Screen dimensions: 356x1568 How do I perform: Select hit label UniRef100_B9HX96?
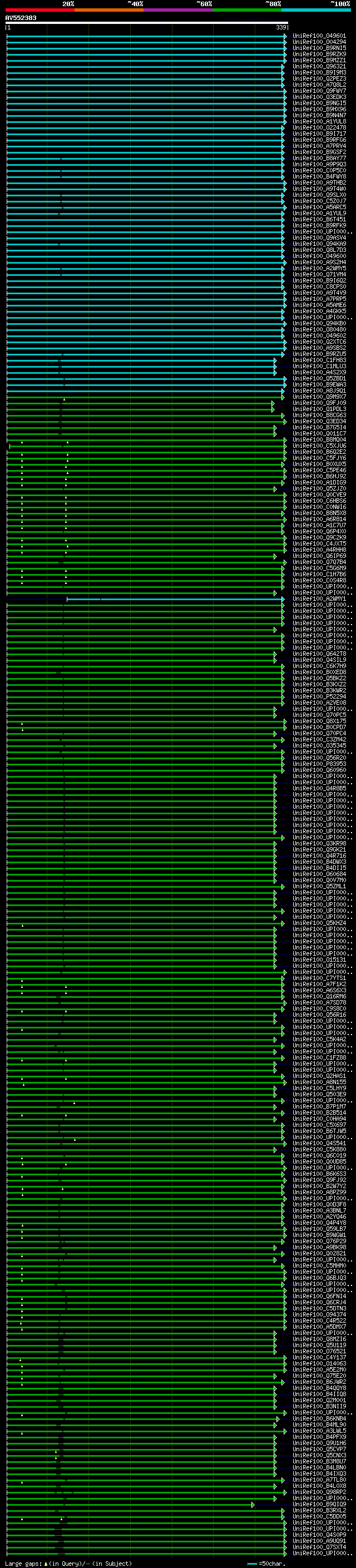(x=319, y=109)
